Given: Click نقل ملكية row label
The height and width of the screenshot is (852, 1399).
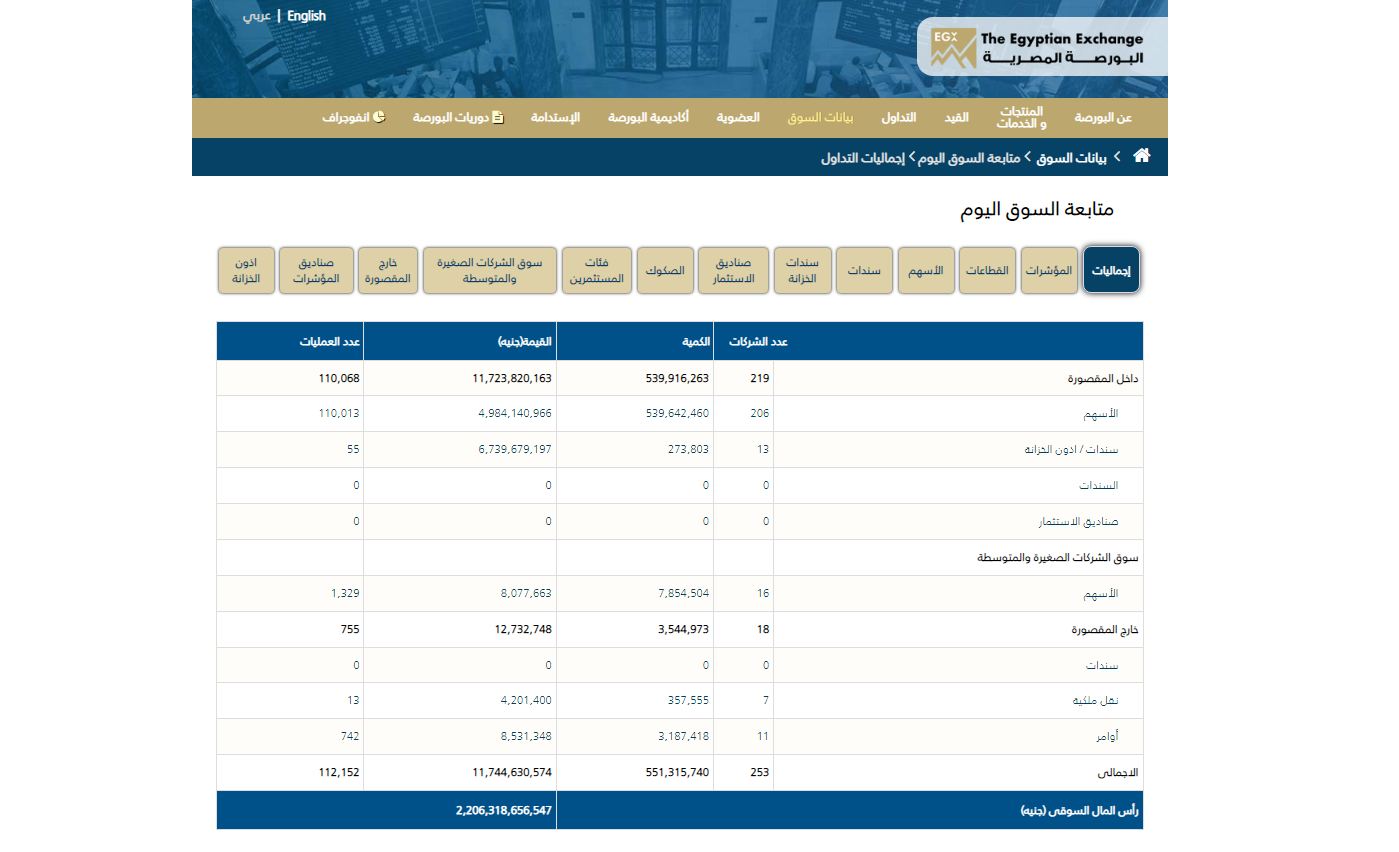Looking at the screenshot, I should pos(1095,701).
